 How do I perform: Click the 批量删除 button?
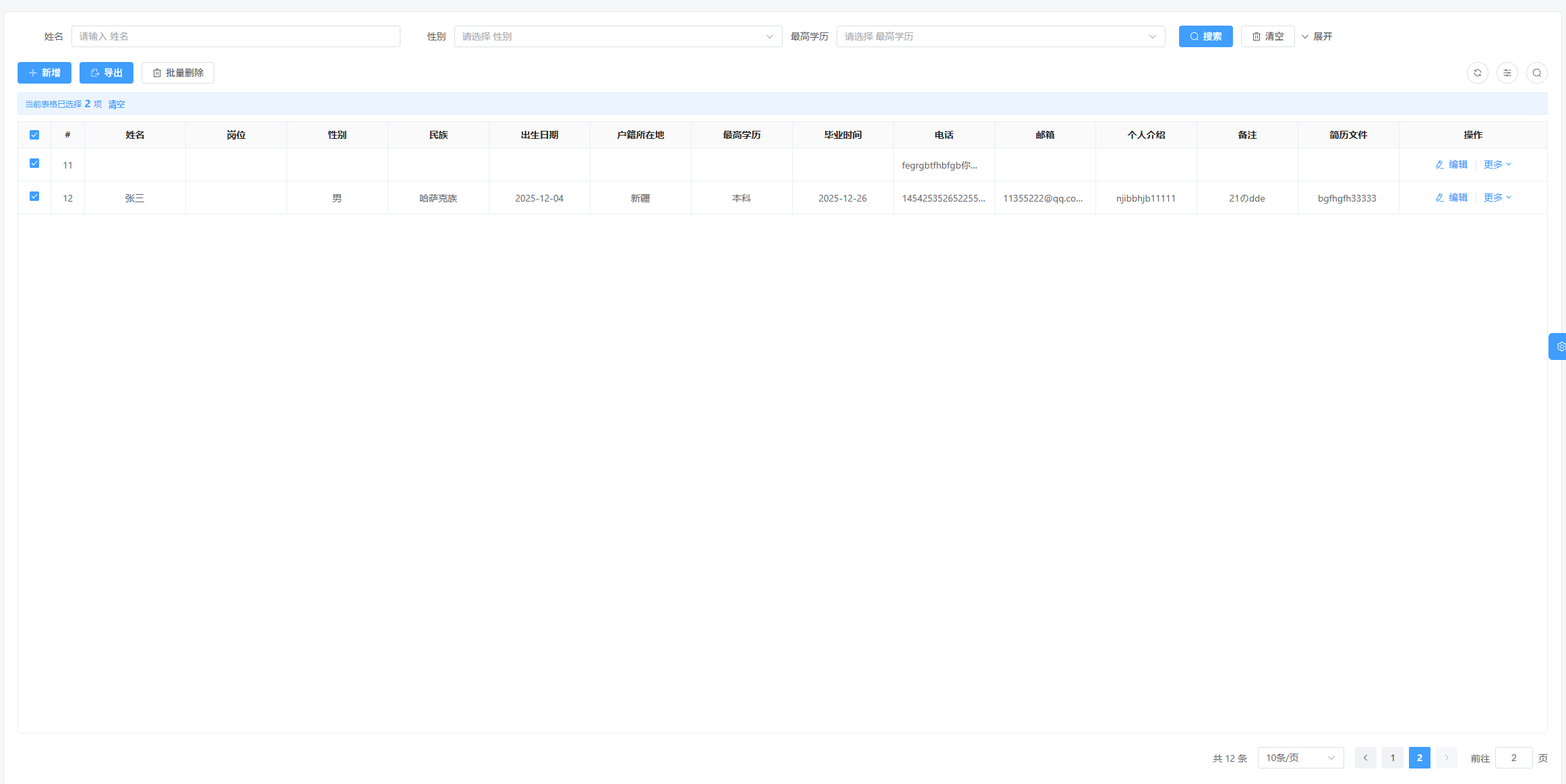(178, 73)
